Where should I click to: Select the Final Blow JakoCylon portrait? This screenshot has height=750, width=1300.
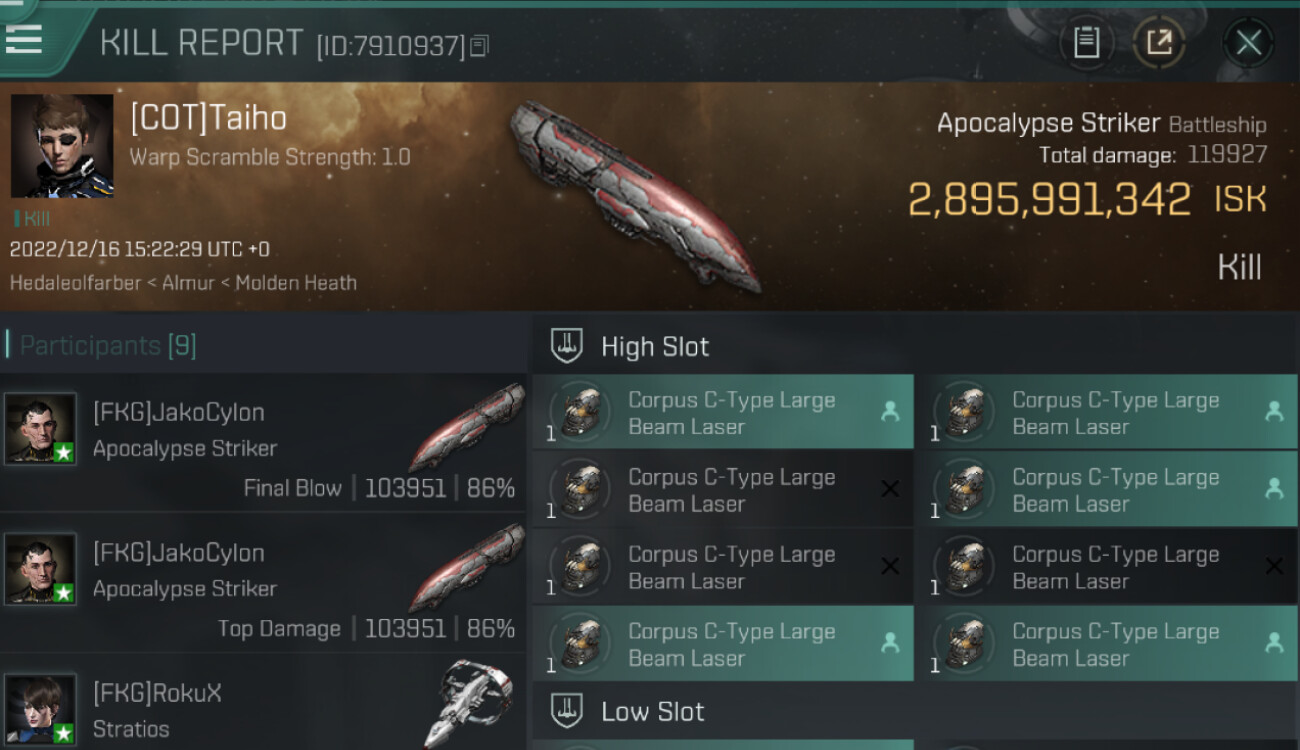40,429
